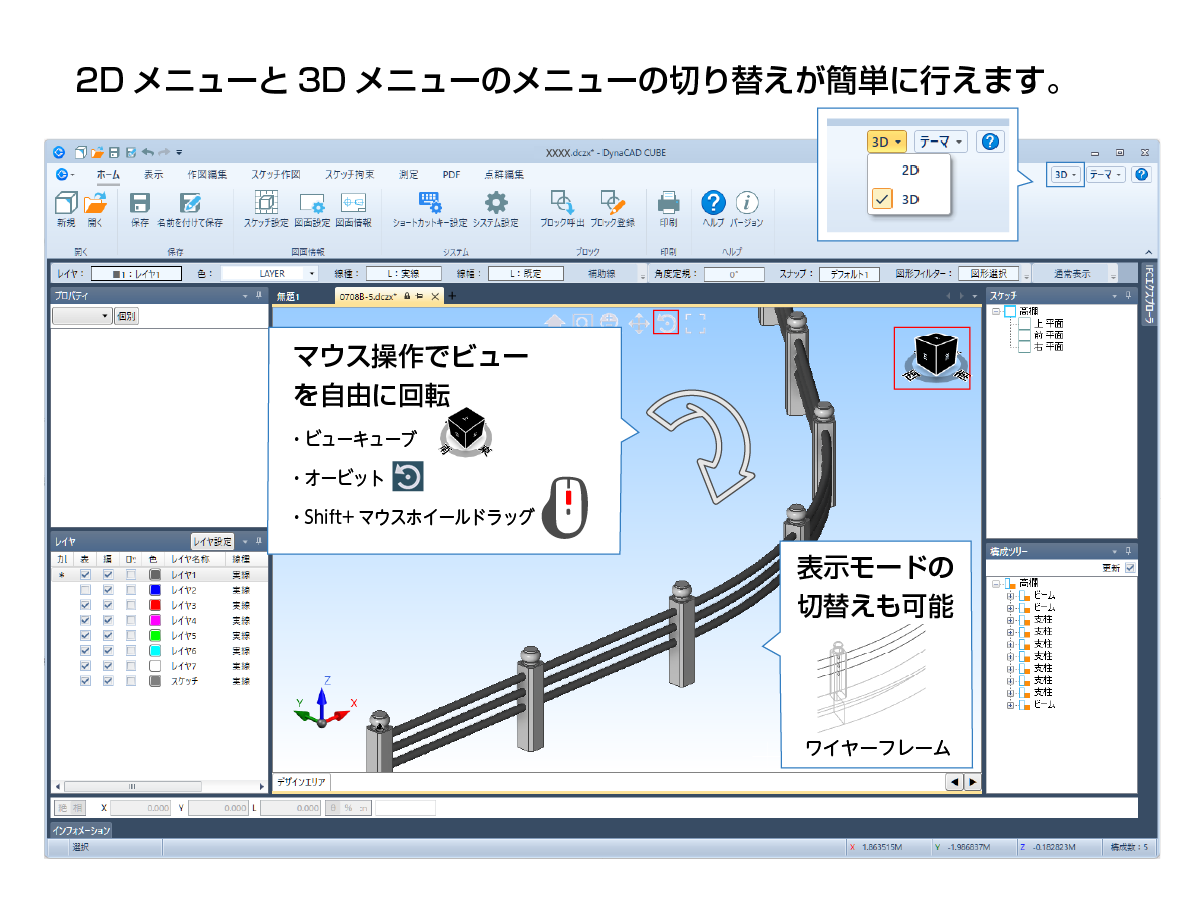Viewport: 1200px width, 900px height.
Task: Toggle the lock checkbox for レイヤ1
Action: (131, 575)
